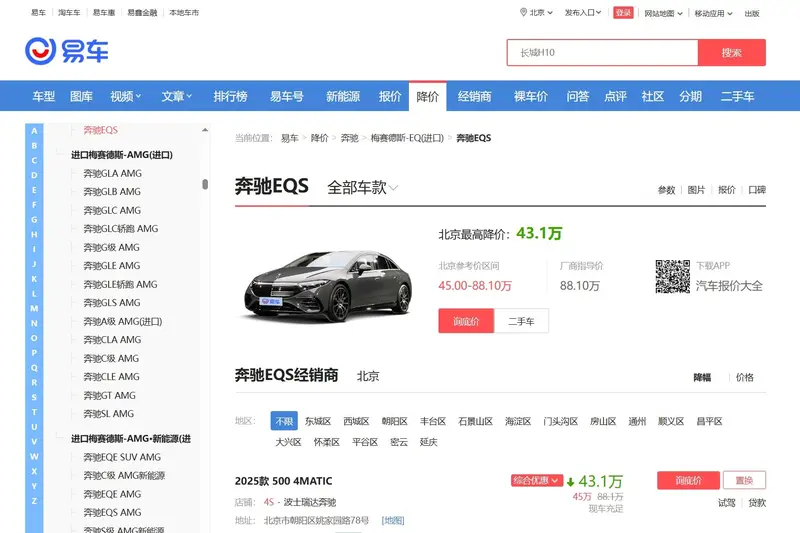Sort dealers by 降幅
Viewport: 800px width, 533px height.
pos(702,377)
